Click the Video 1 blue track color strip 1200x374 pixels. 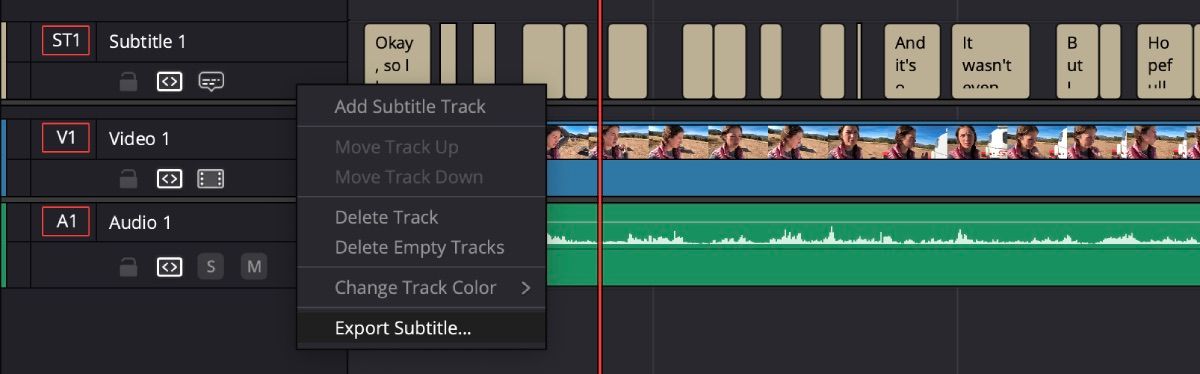click(4, 157)
